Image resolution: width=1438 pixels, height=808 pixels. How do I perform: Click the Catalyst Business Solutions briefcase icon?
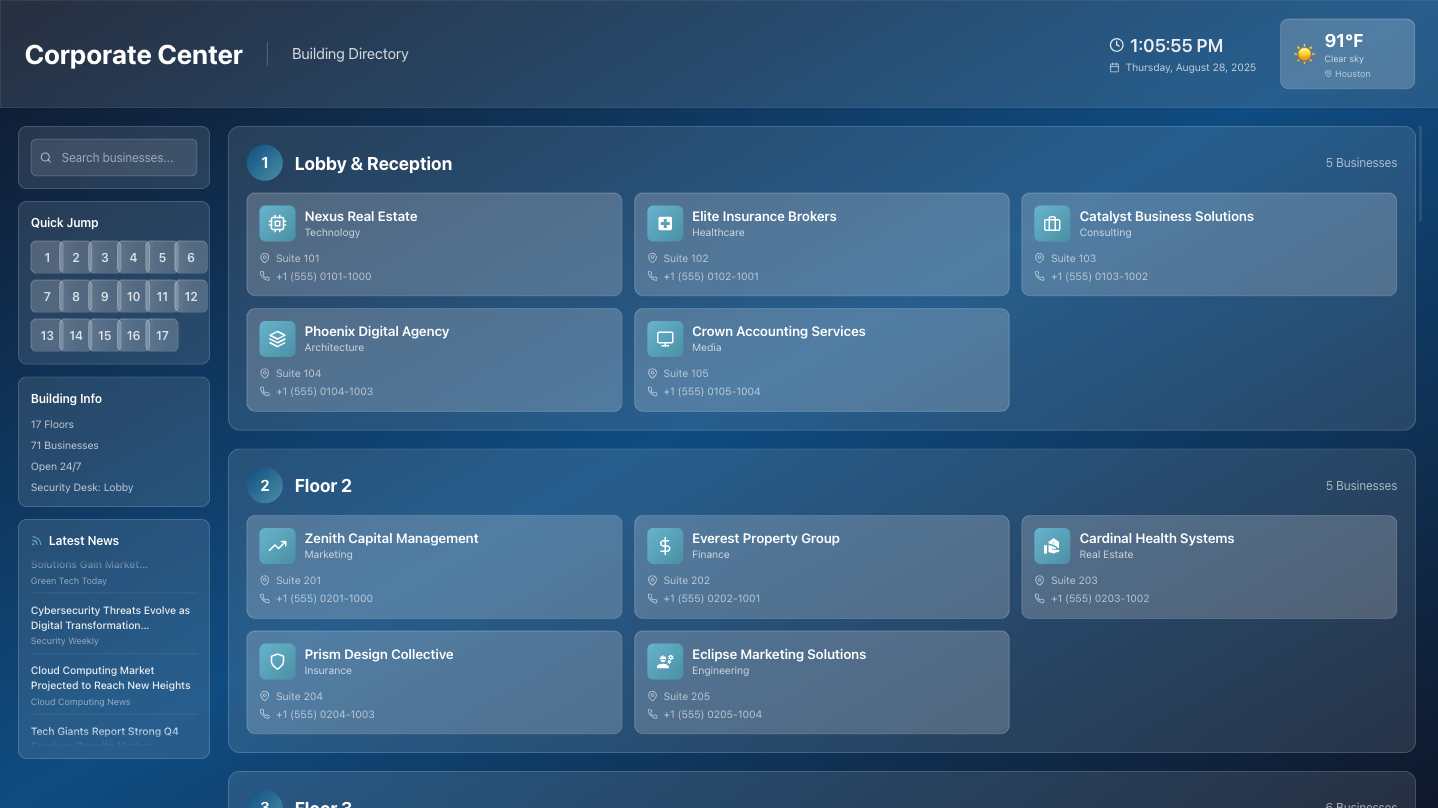tap(1052, 223)
